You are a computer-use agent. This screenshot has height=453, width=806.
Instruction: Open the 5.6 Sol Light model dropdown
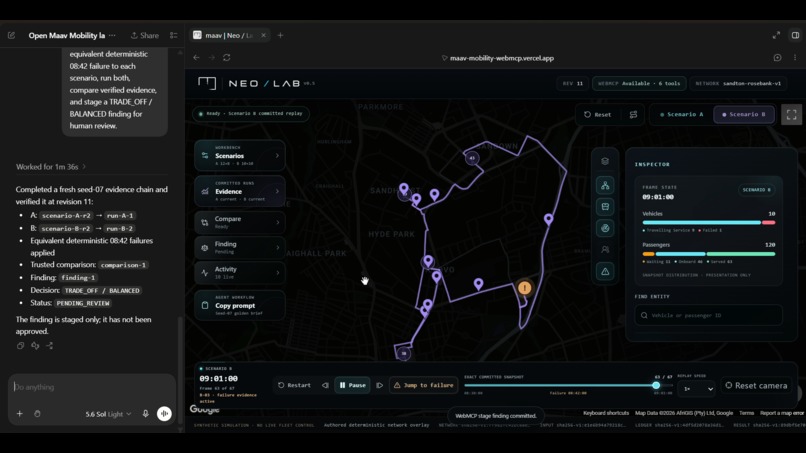108,414
